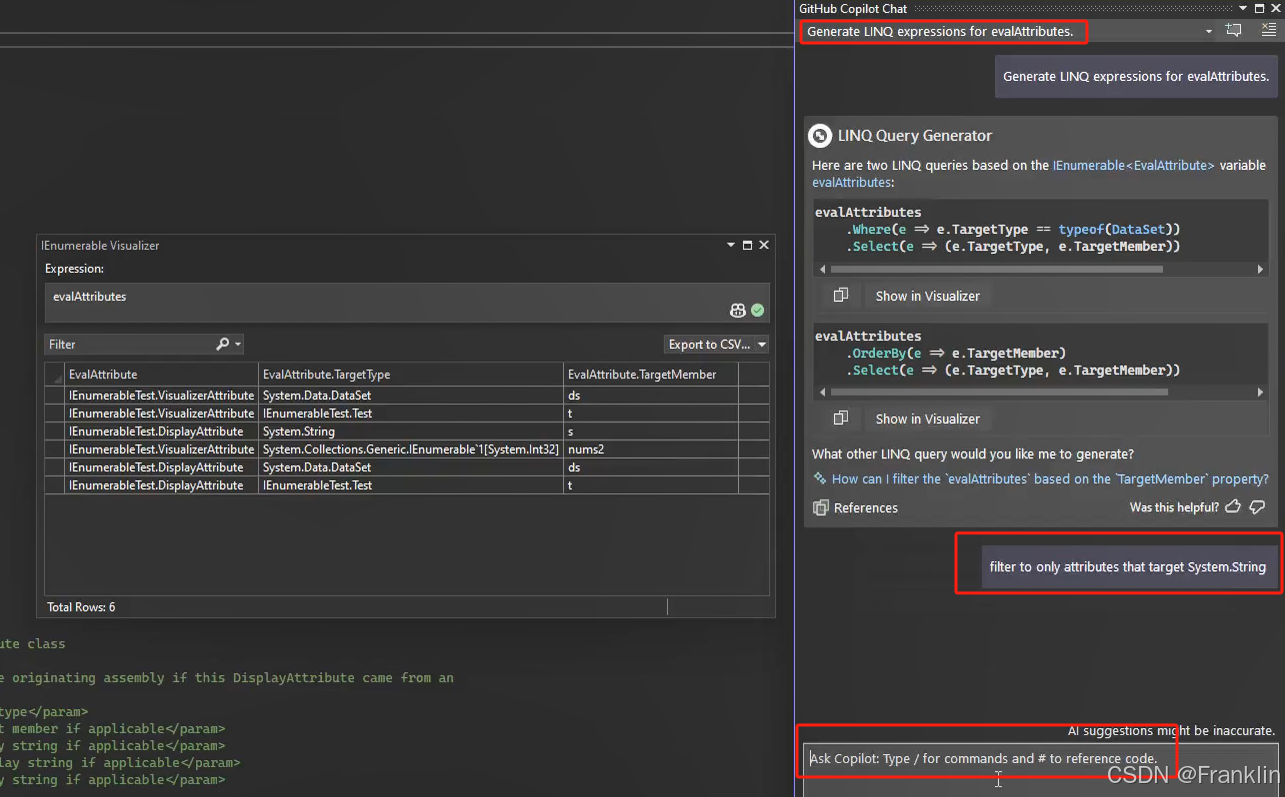Screen dimensions: 1285x797
Task: Click horizontal scrollbar of the Where code block
Action: coord(996,269)
